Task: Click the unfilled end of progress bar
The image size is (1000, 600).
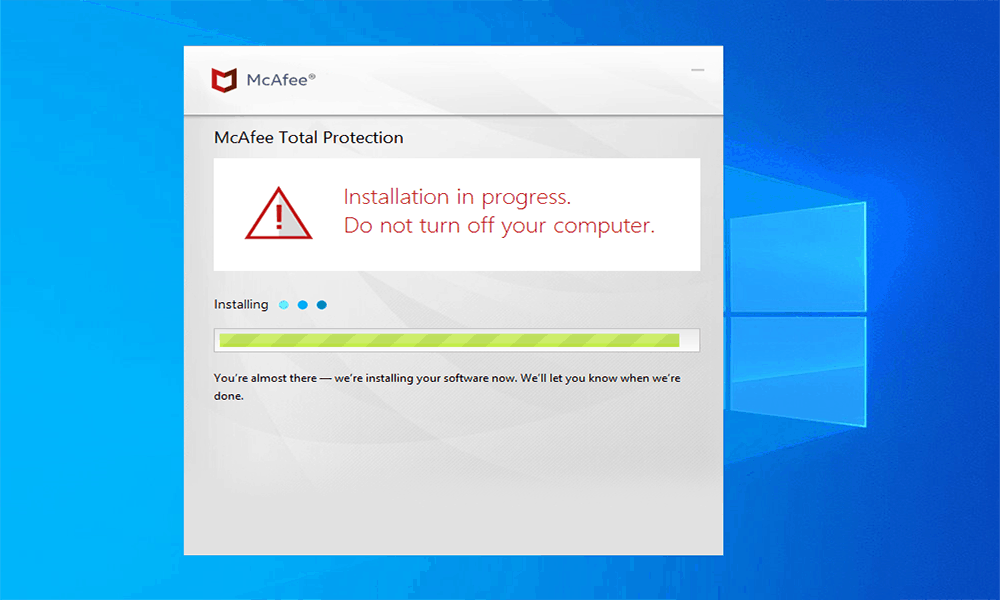Action: click(689, 340)
